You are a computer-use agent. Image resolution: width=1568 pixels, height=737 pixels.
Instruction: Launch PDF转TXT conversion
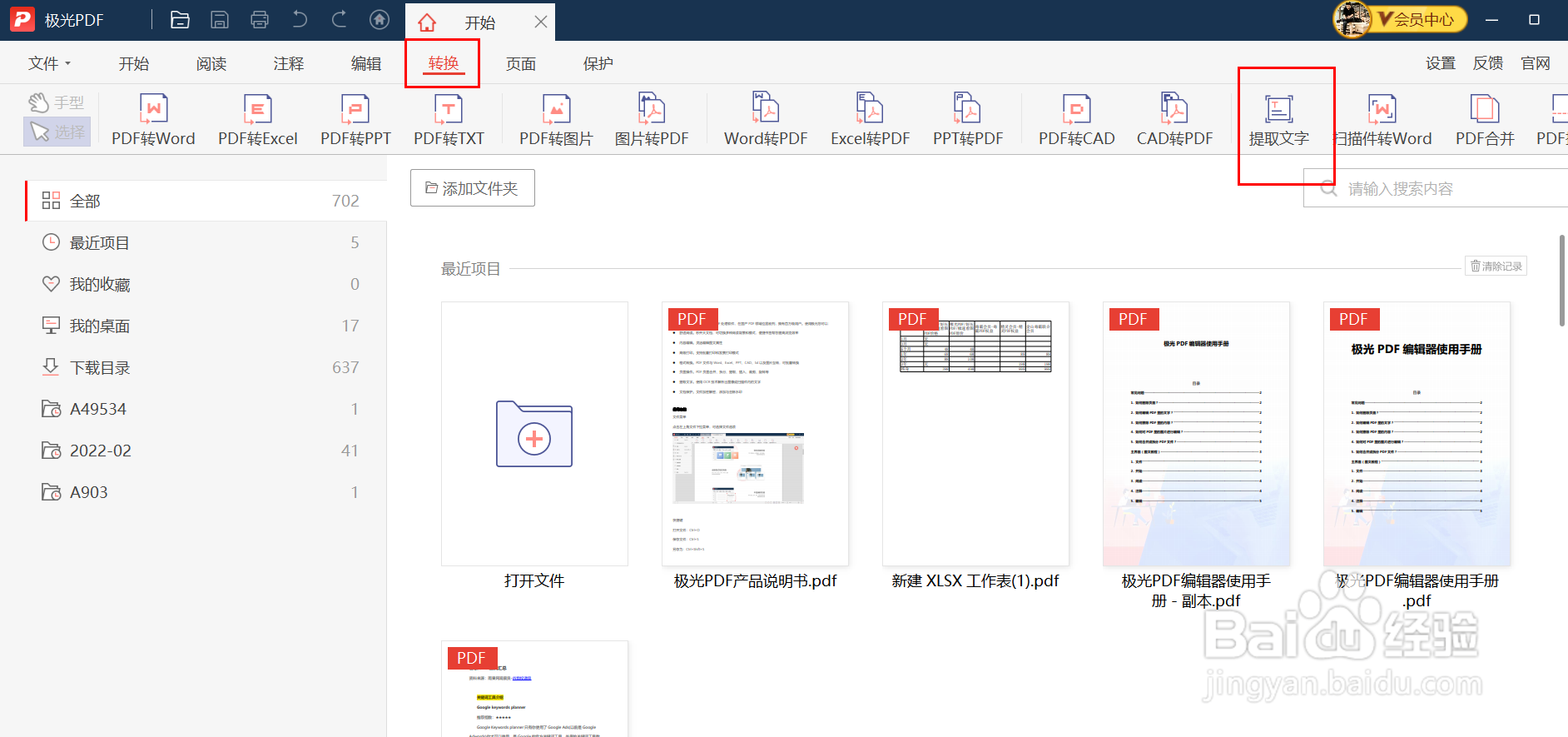[x=449, y=120]
